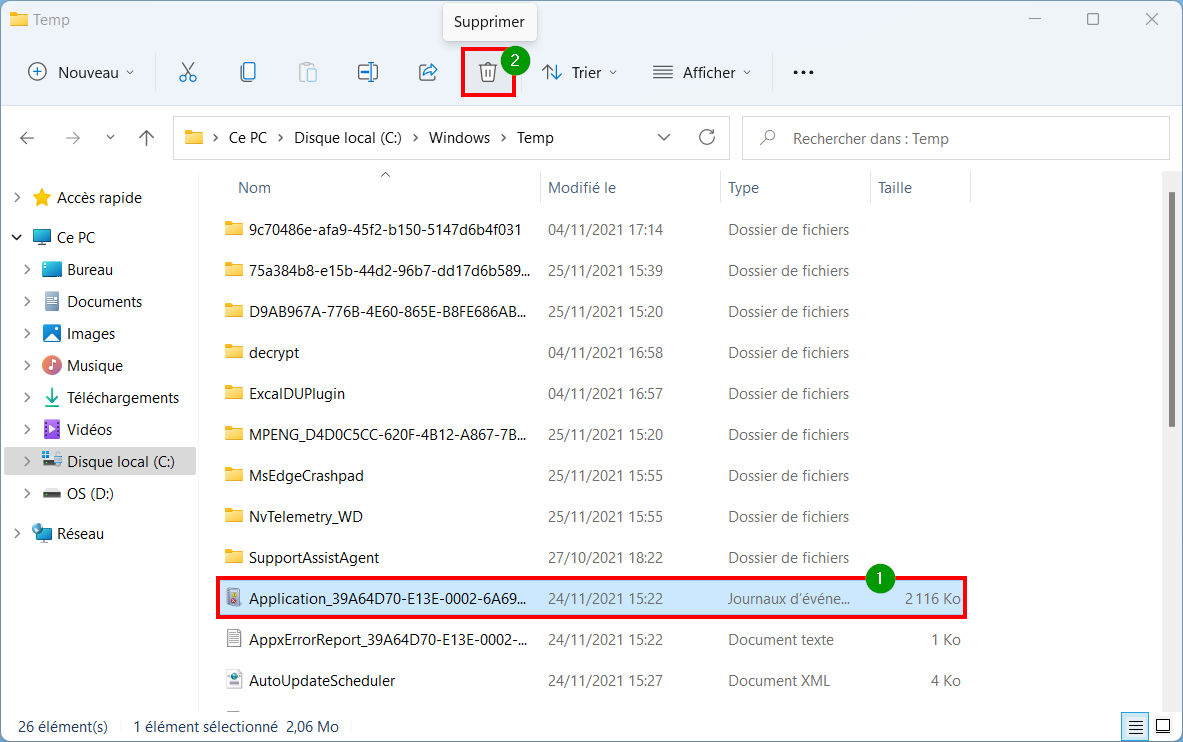1183x742 pixels.
Task: Open the three-dots more options menu
Action: (803, 72)
